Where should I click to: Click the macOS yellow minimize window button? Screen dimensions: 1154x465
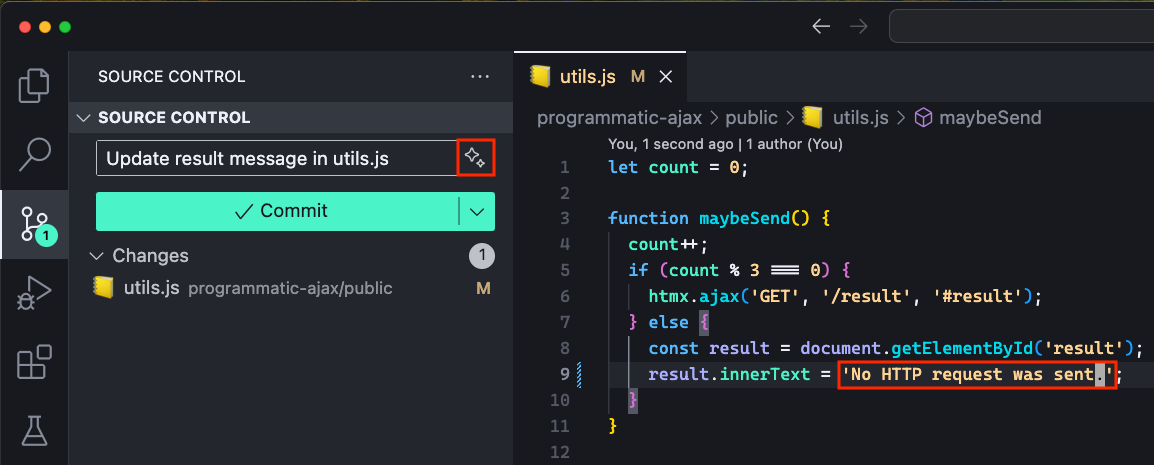click(x=45, y=27)
